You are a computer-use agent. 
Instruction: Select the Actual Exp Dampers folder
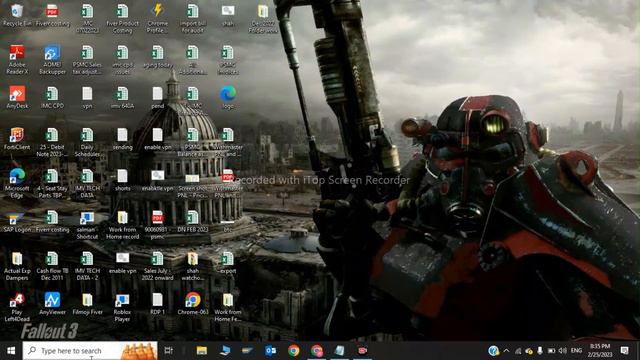(17, 266)
